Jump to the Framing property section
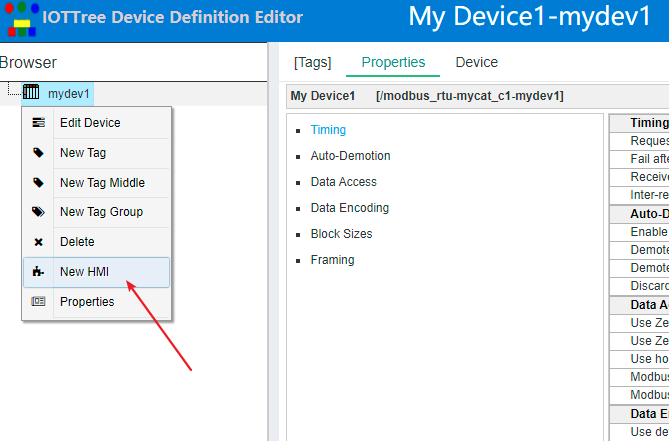The height and width of the screenshot is (441, 669). pyautogui.click(x=332, y=260)
